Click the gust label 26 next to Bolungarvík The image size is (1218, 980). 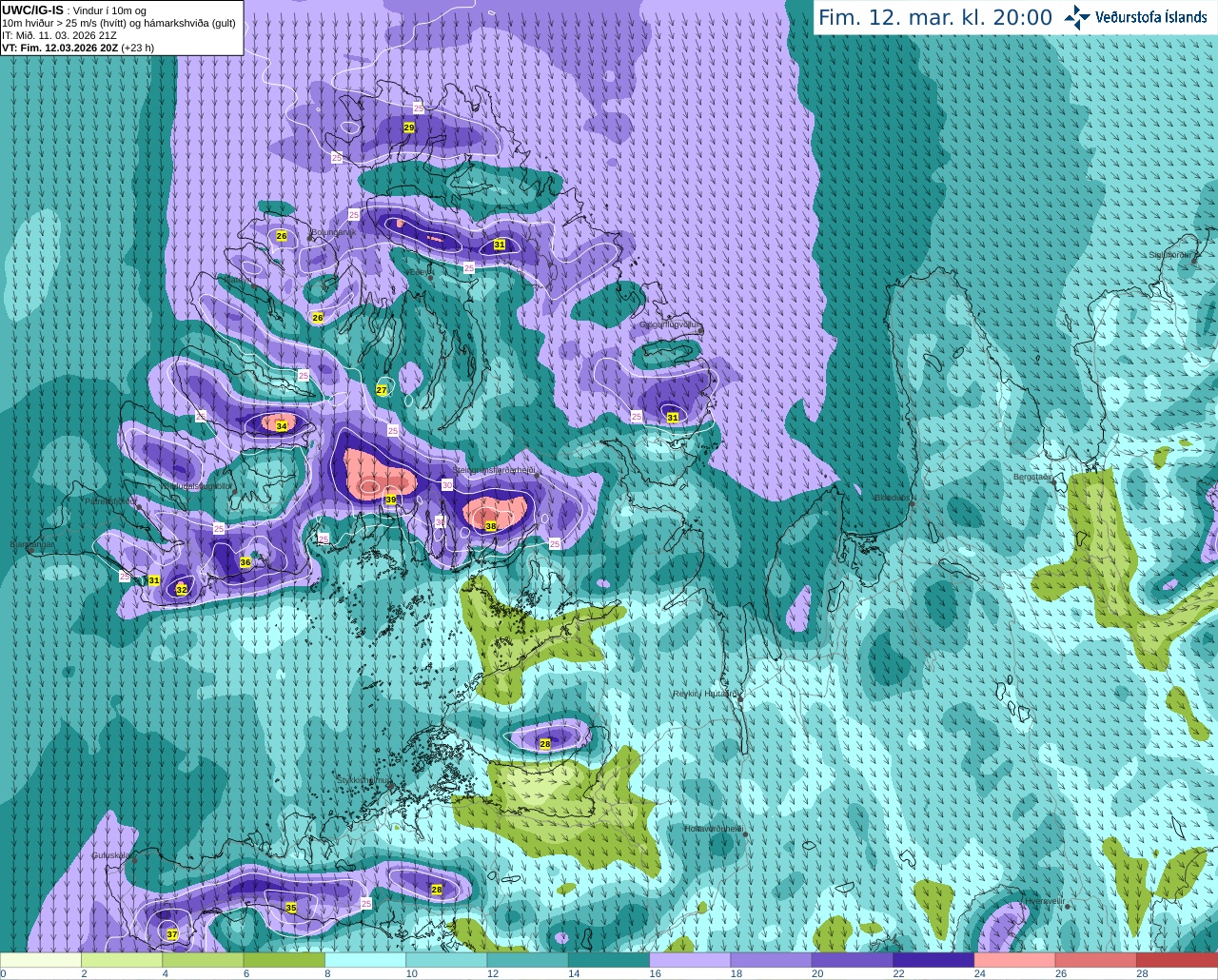pos(282,236)
